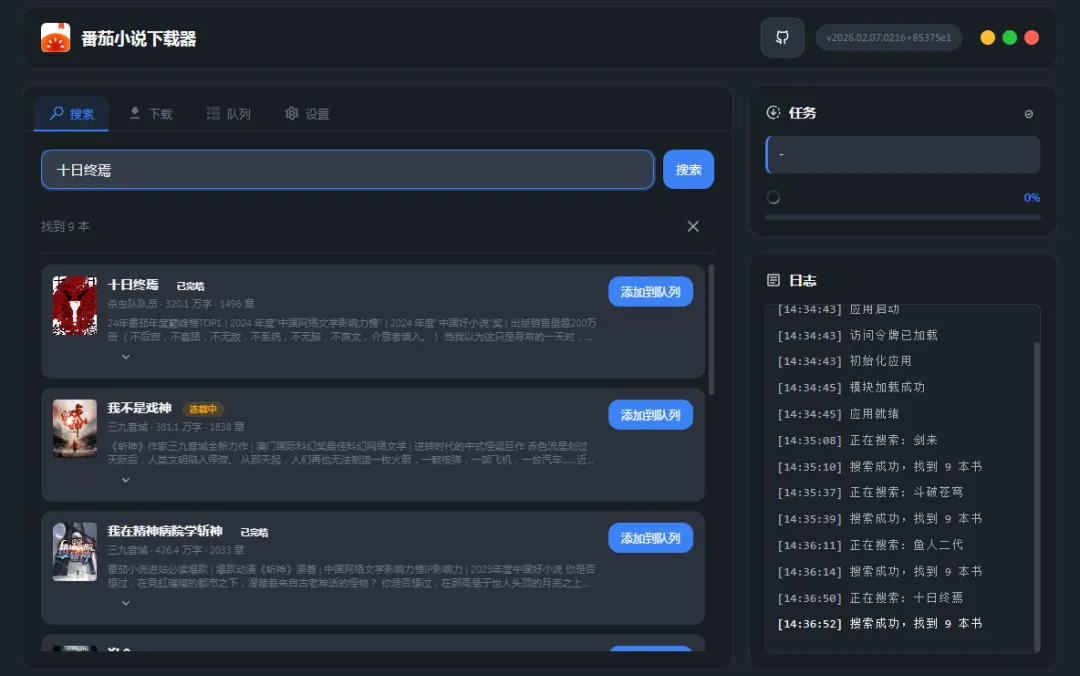Viewport: 1080px width, 676px height.
Task: Clear the search results with X icon
Action: pyautogui.click(x=693, y=226)
